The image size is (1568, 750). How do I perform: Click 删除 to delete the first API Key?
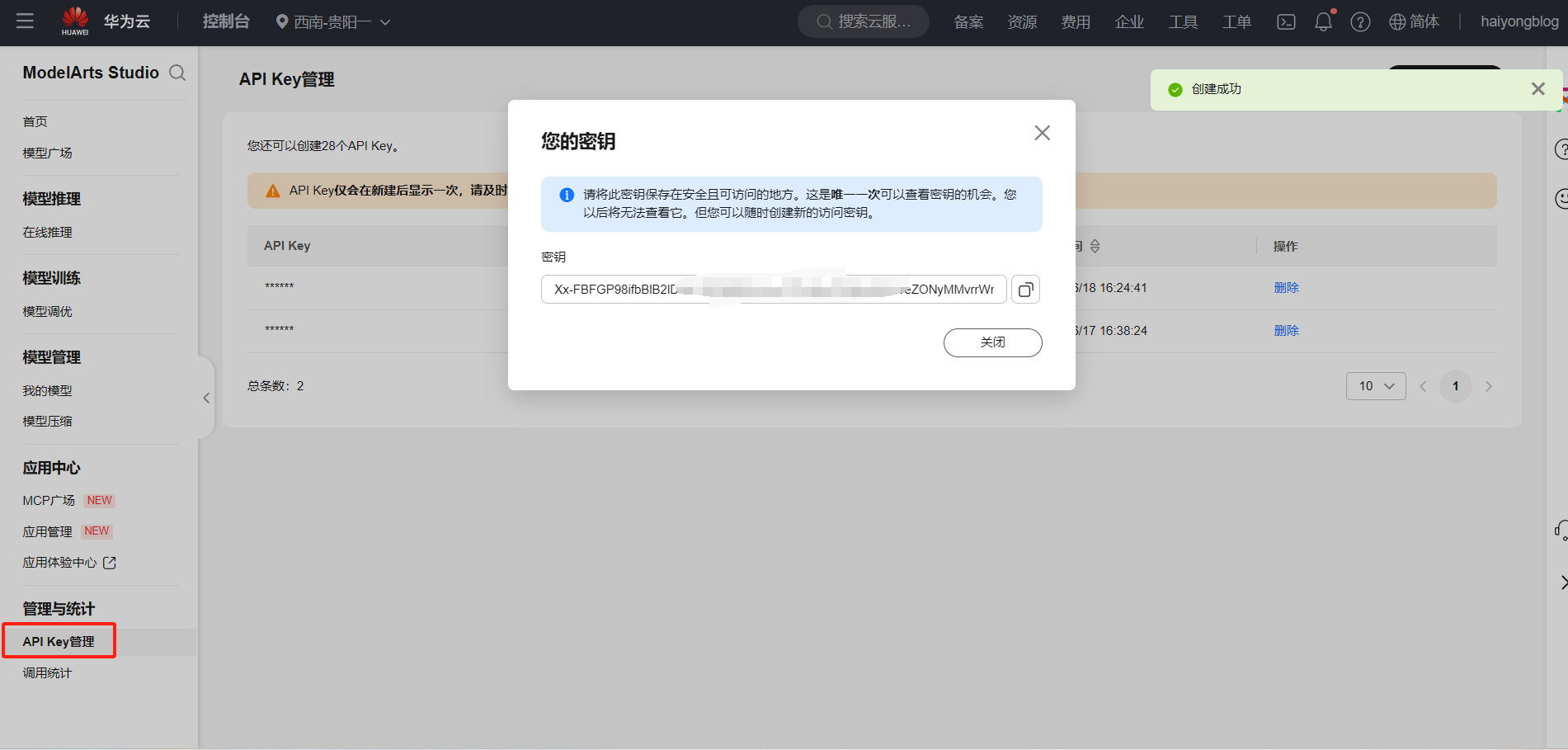(1286, 287)
